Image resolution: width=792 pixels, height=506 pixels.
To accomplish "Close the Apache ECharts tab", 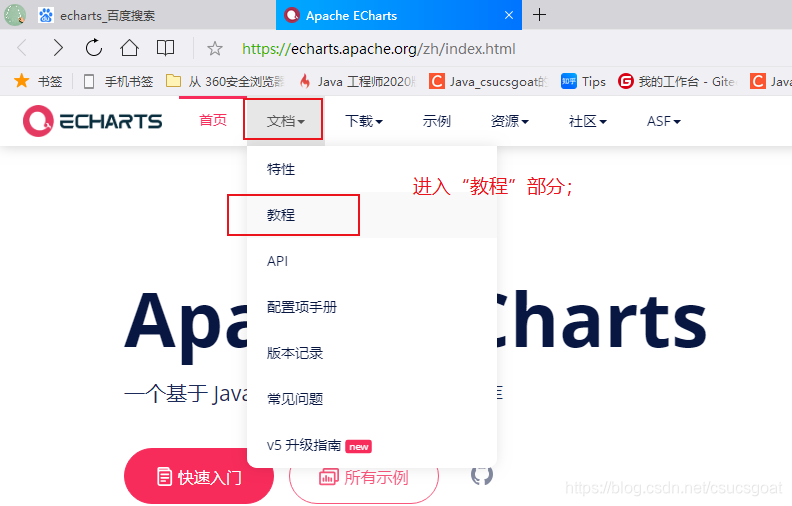I will 509,15.
